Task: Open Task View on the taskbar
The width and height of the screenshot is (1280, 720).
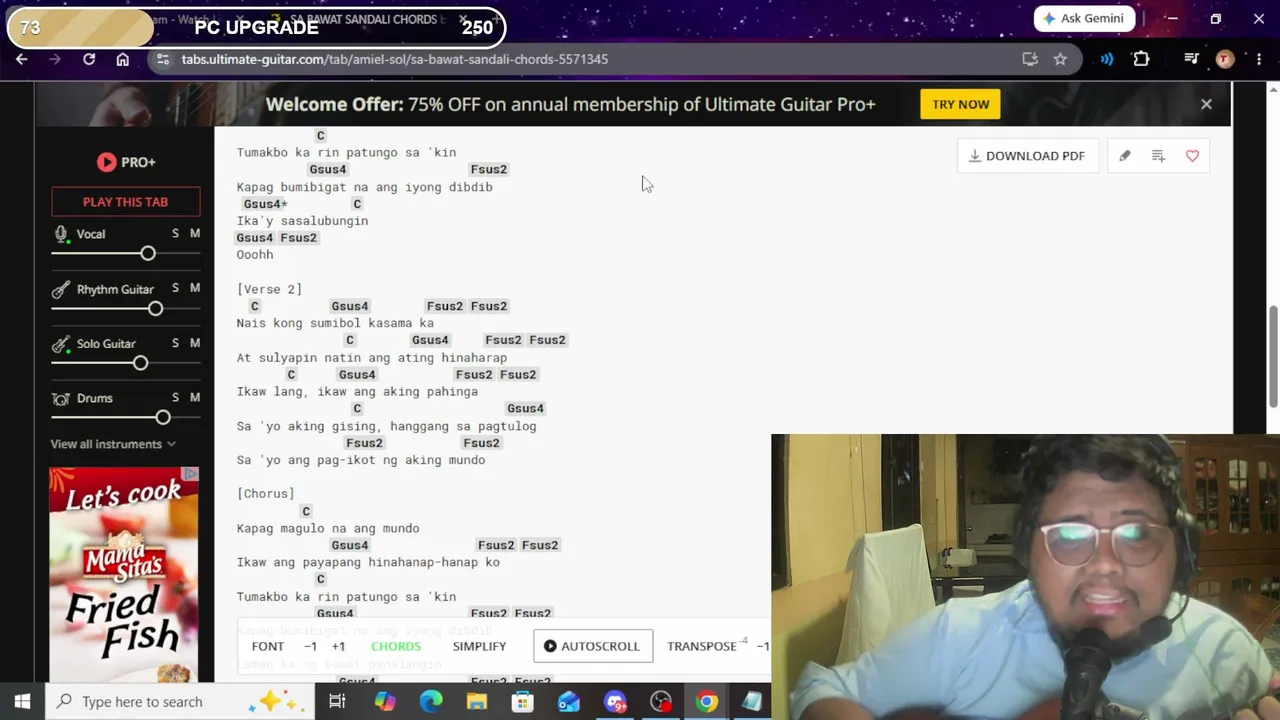Action: (x=337, y=702)
